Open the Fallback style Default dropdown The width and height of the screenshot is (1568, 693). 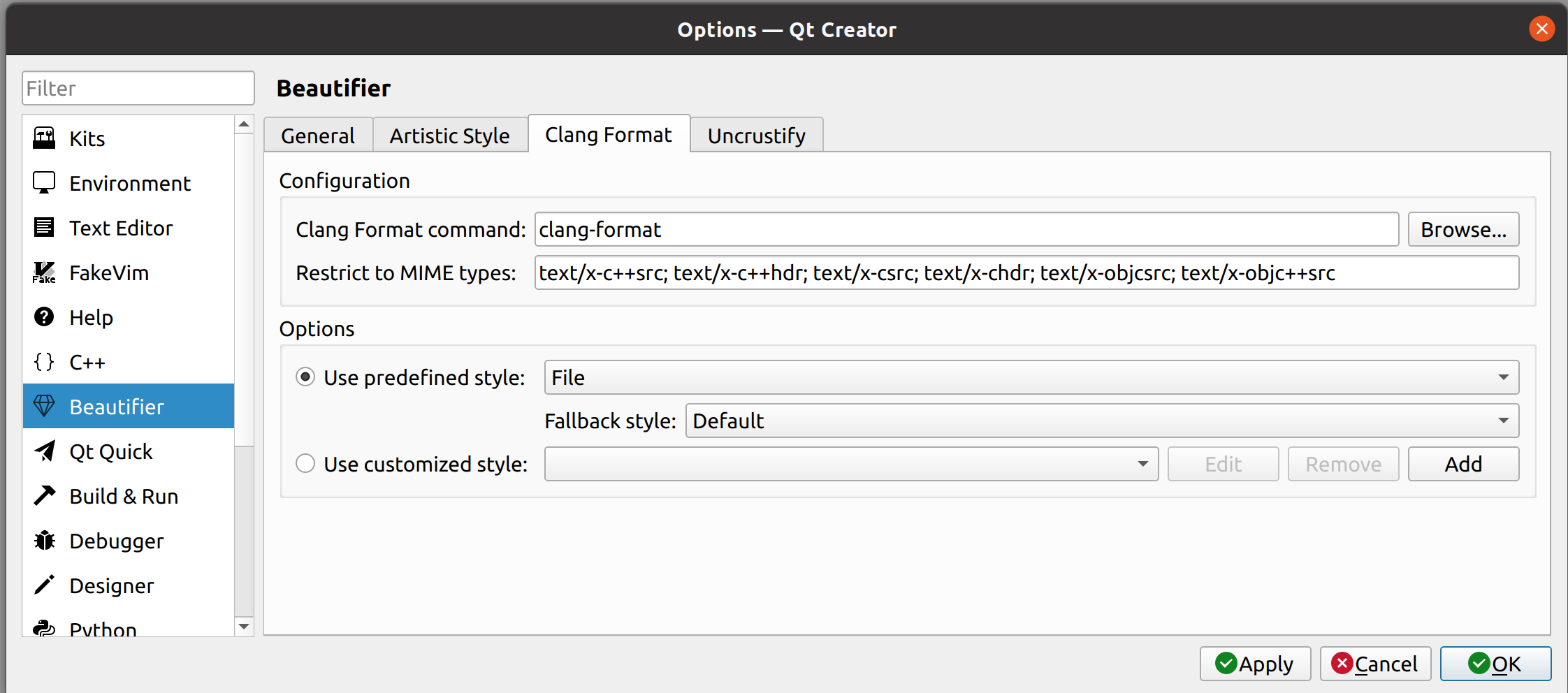(x=1102, y=421)
